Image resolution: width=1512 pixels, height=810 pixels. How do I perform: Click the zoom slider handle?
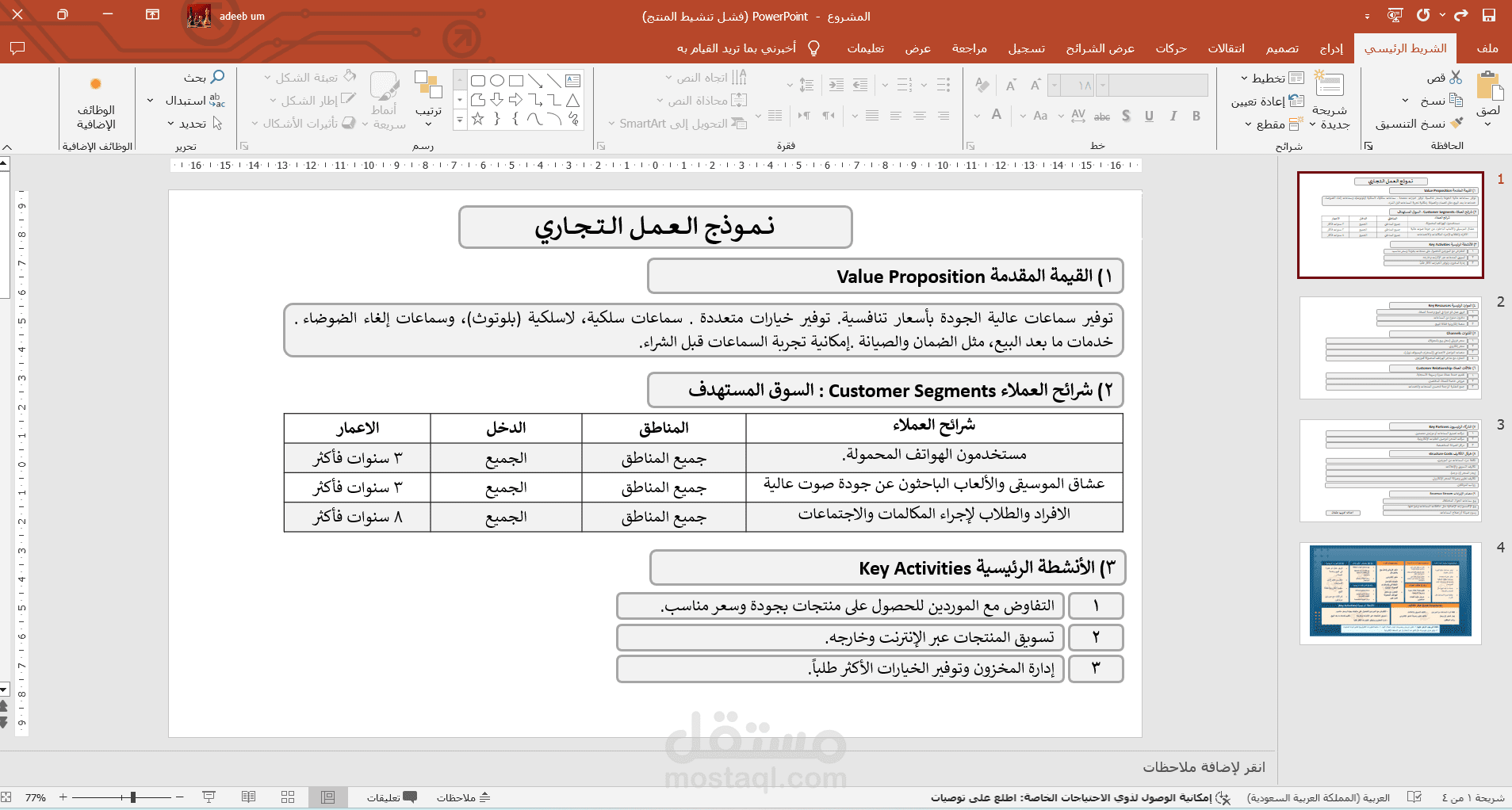click(x=133, y=797)
